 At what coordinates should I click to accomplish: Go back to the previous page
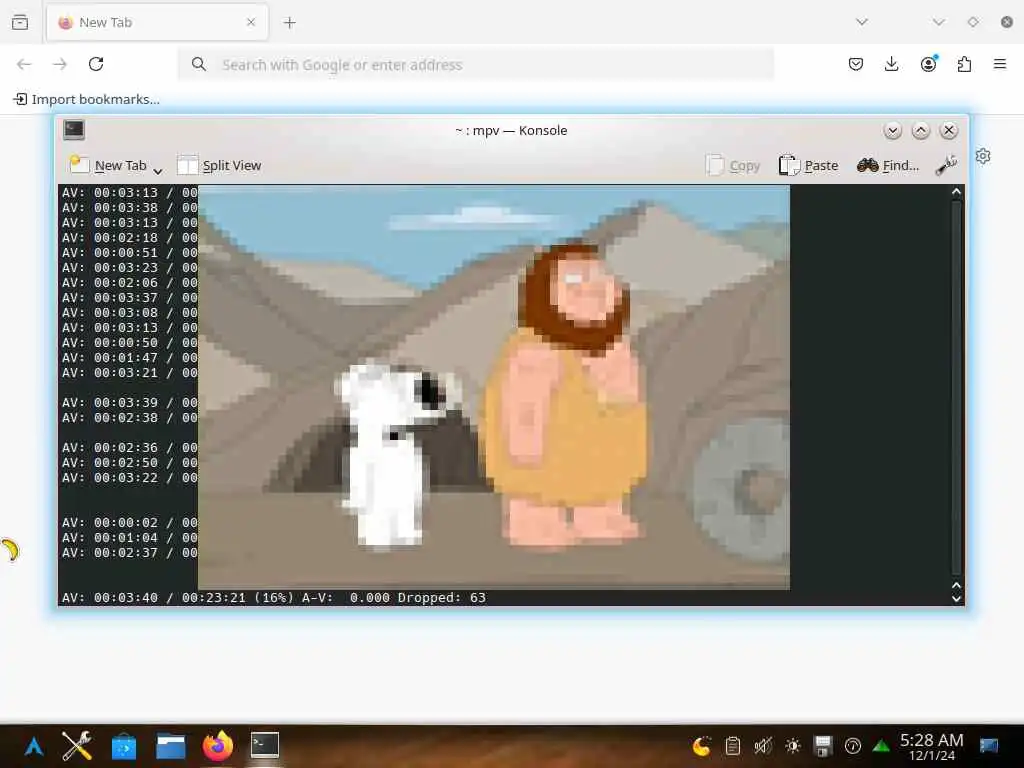[x=24, y=64]
